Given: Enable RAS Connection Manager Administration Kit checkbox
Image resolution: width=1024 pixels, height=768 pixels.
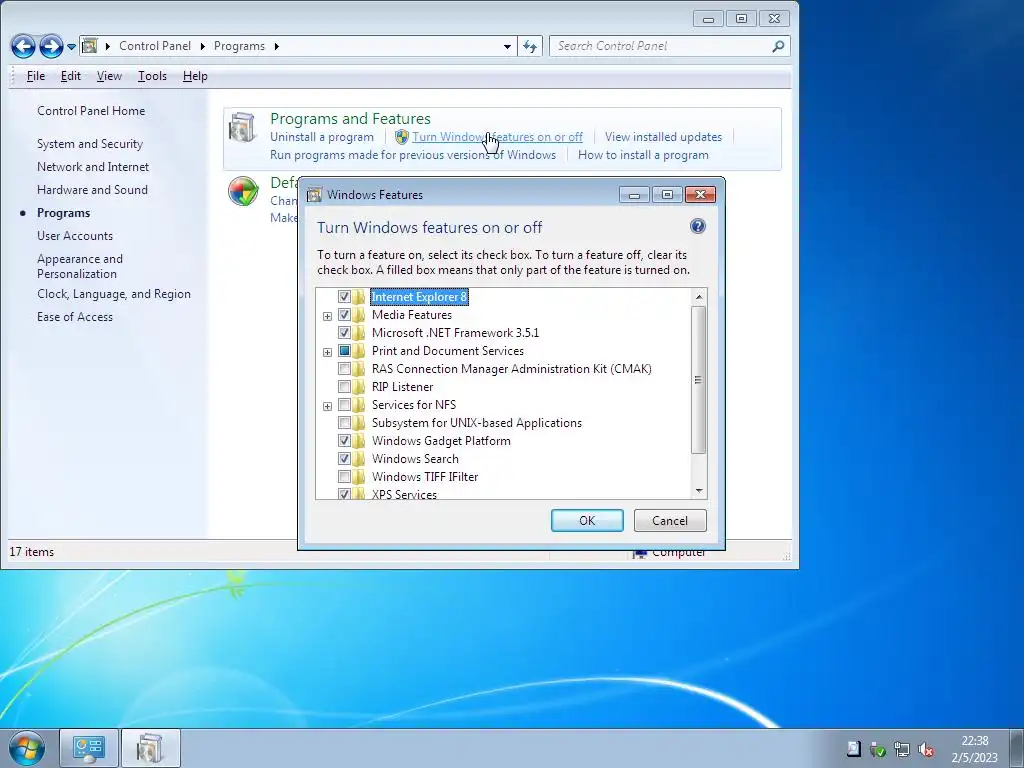Looking at the screenshot, I should coord(344,369).
